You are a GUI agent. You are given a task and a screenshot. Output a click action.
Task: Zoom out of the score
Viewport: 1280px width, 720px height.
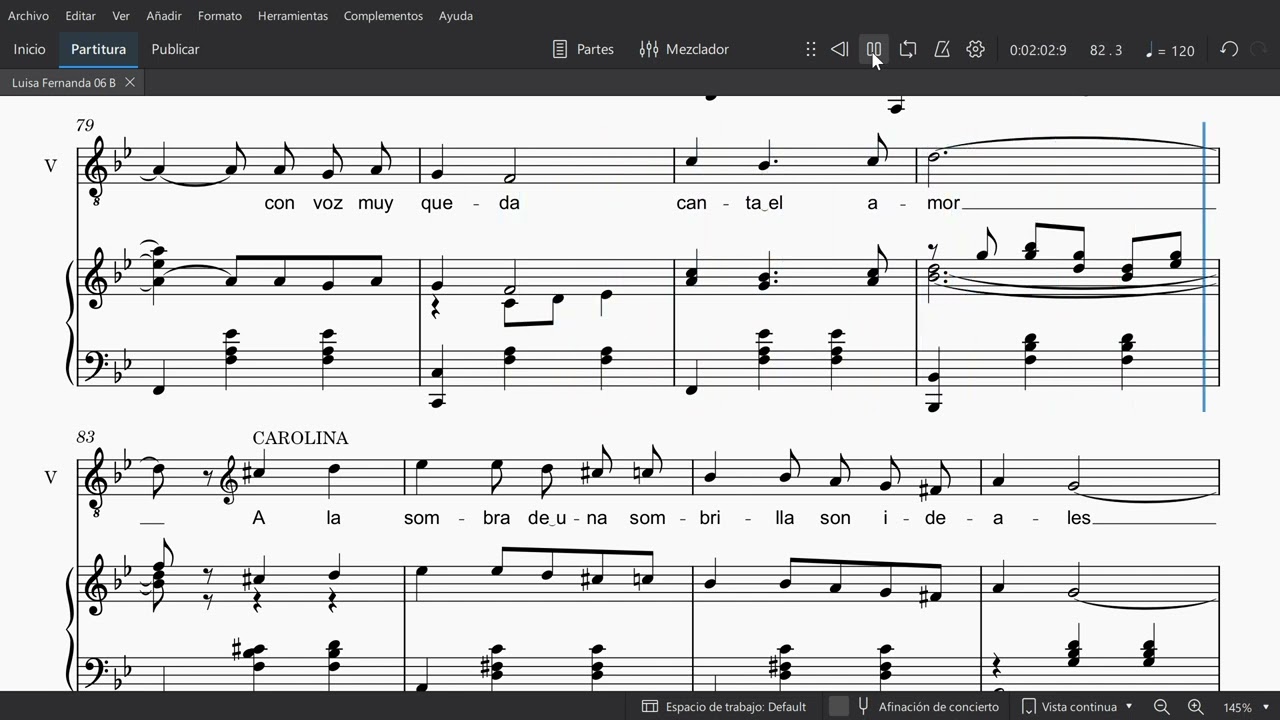[1162, 707]
